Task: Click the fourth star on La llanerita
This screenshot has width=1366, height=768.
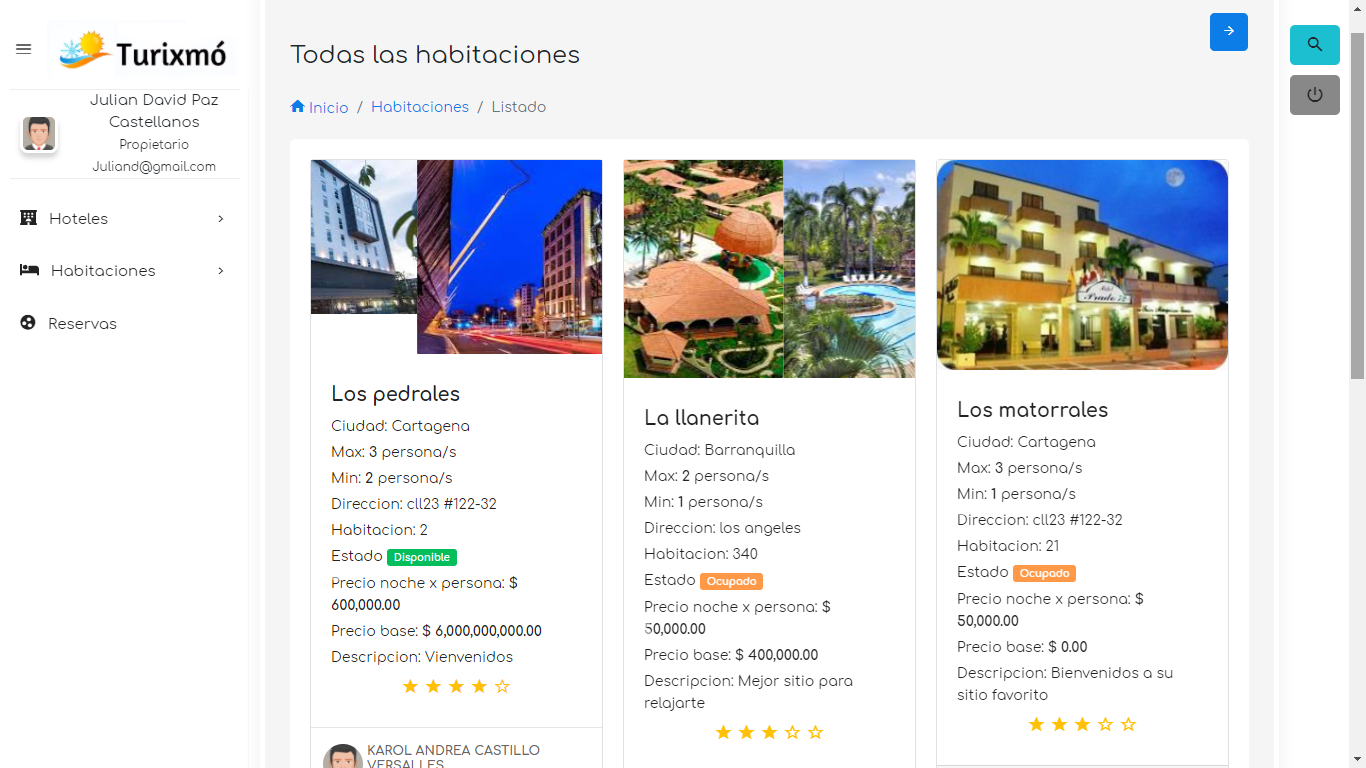Action: click(x=793, y=732)
